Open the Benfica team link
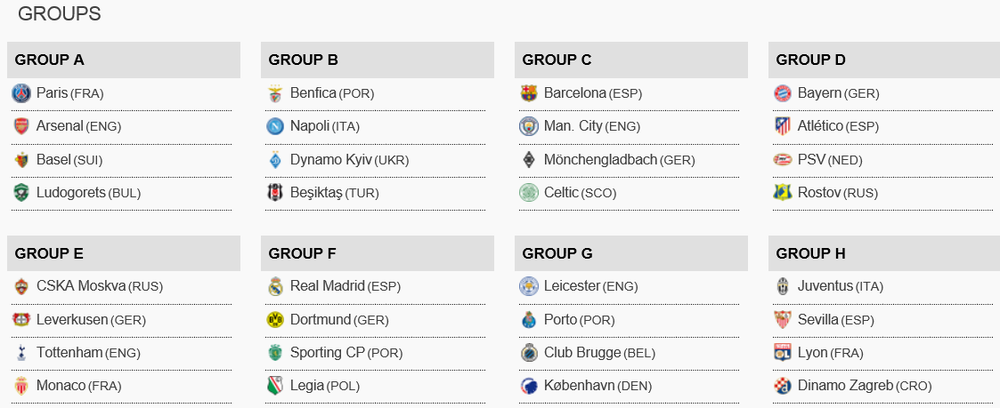 tap(313, 93)
